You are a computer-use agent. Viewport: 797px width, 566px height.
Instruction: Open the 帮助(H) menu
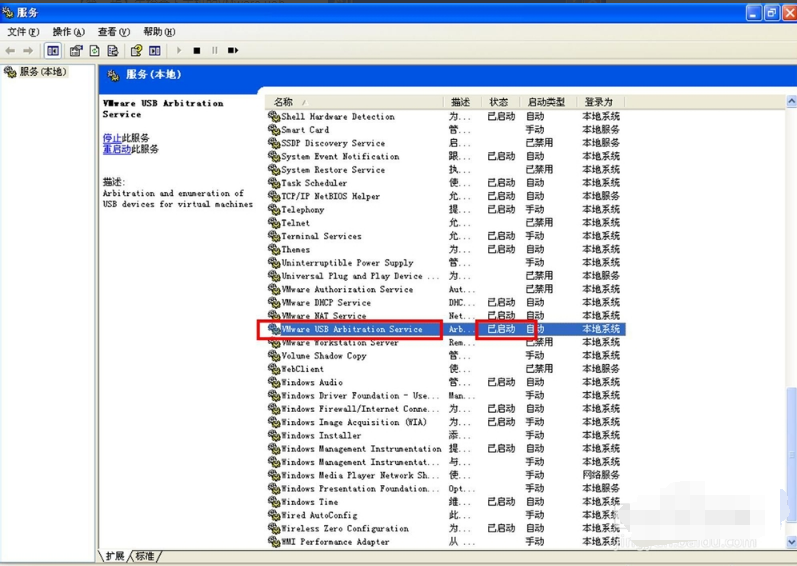[x=159, y=32]
